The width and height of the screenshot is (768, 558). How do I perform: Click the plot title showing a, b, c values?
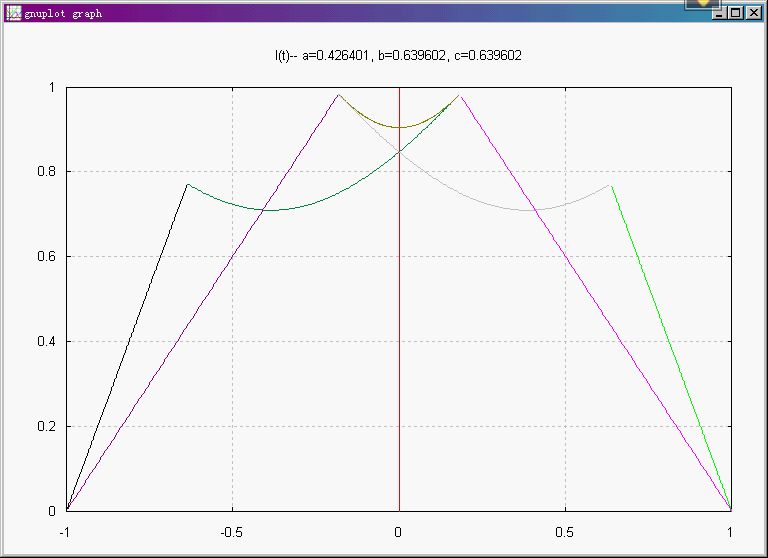pyautogui.click(x=398, y=56)
